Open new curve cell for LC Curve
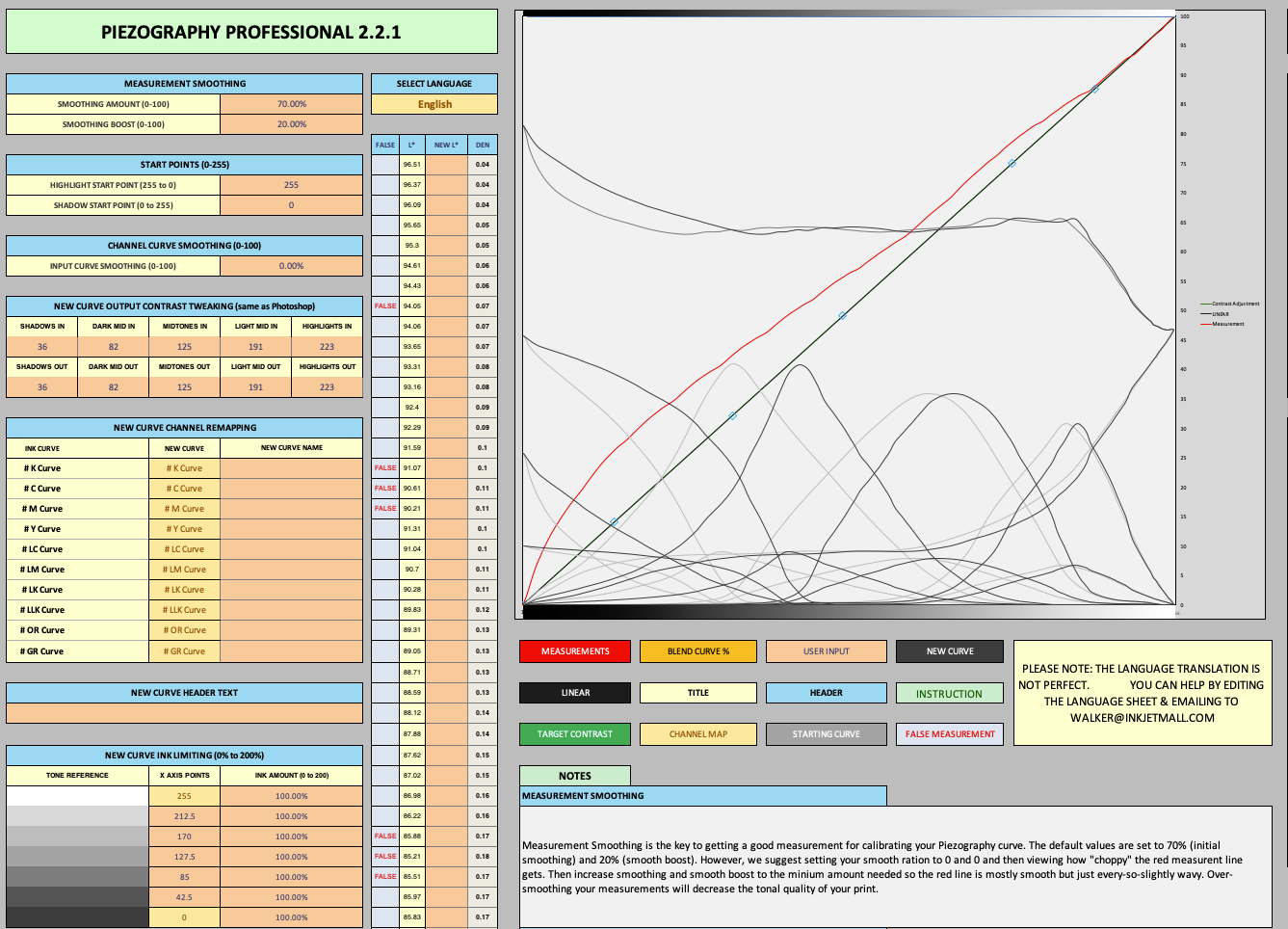The image size is (1288, 929). [x=184, y=549]
